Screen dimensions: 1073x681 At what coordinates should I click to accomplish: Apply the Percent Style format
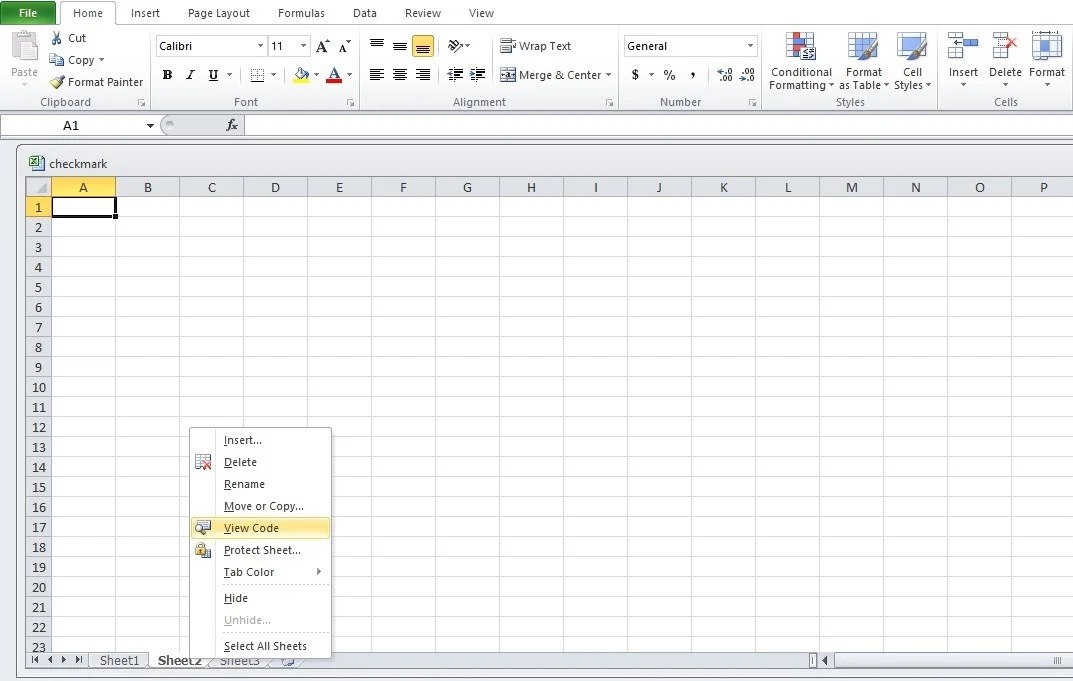click(668, 74)
